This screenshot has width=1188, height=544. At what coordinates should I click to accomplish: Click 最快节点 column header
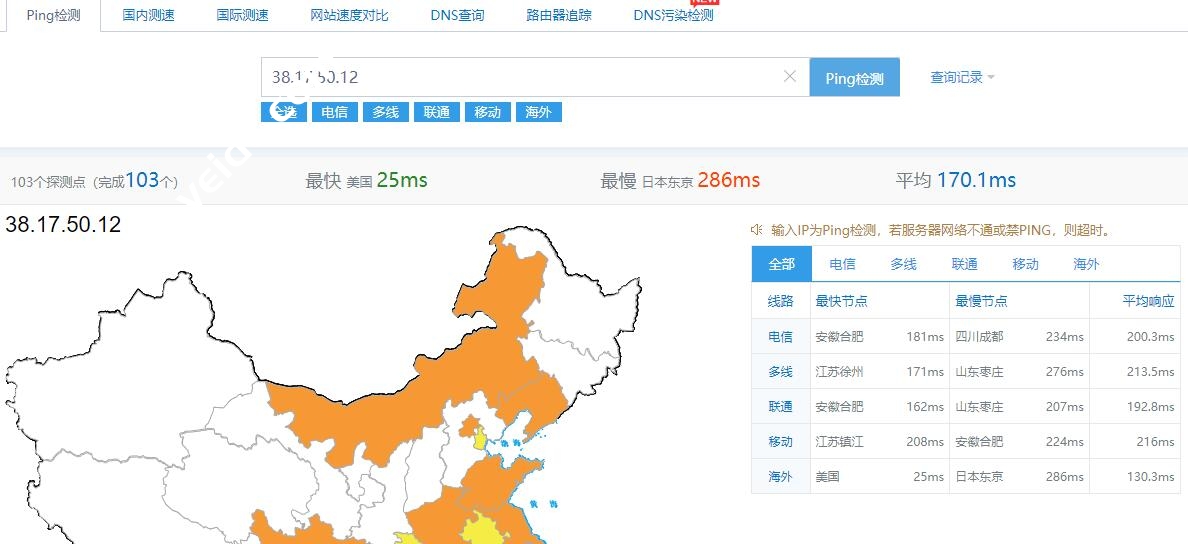(x=841, y=301)
